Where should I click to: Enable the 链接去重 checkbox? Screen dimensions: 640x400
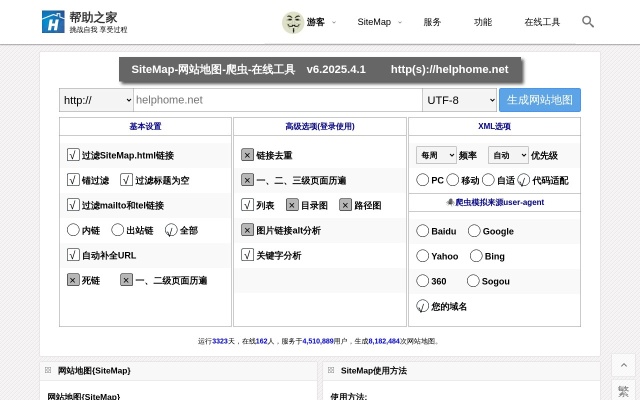pos(247,155)
